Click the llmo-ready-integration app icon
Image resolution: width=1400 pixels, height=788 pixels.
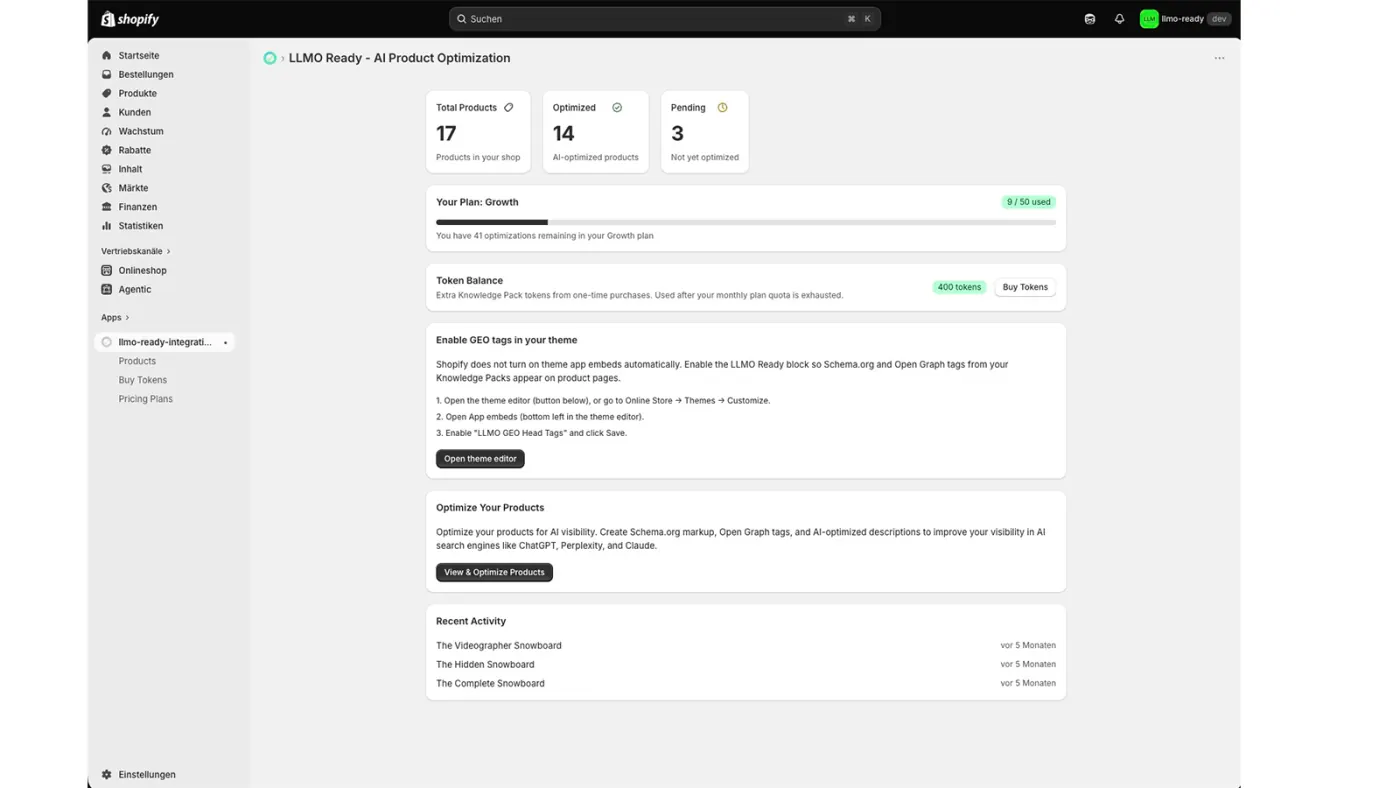click(x=107, y=342)
